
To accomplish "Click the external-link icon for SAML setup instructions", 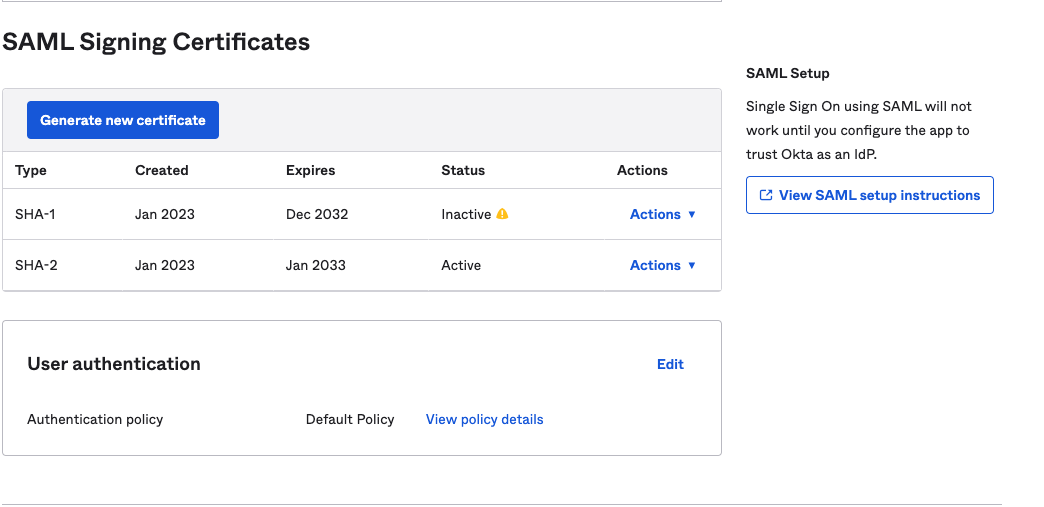I will [x=766, y=195].
